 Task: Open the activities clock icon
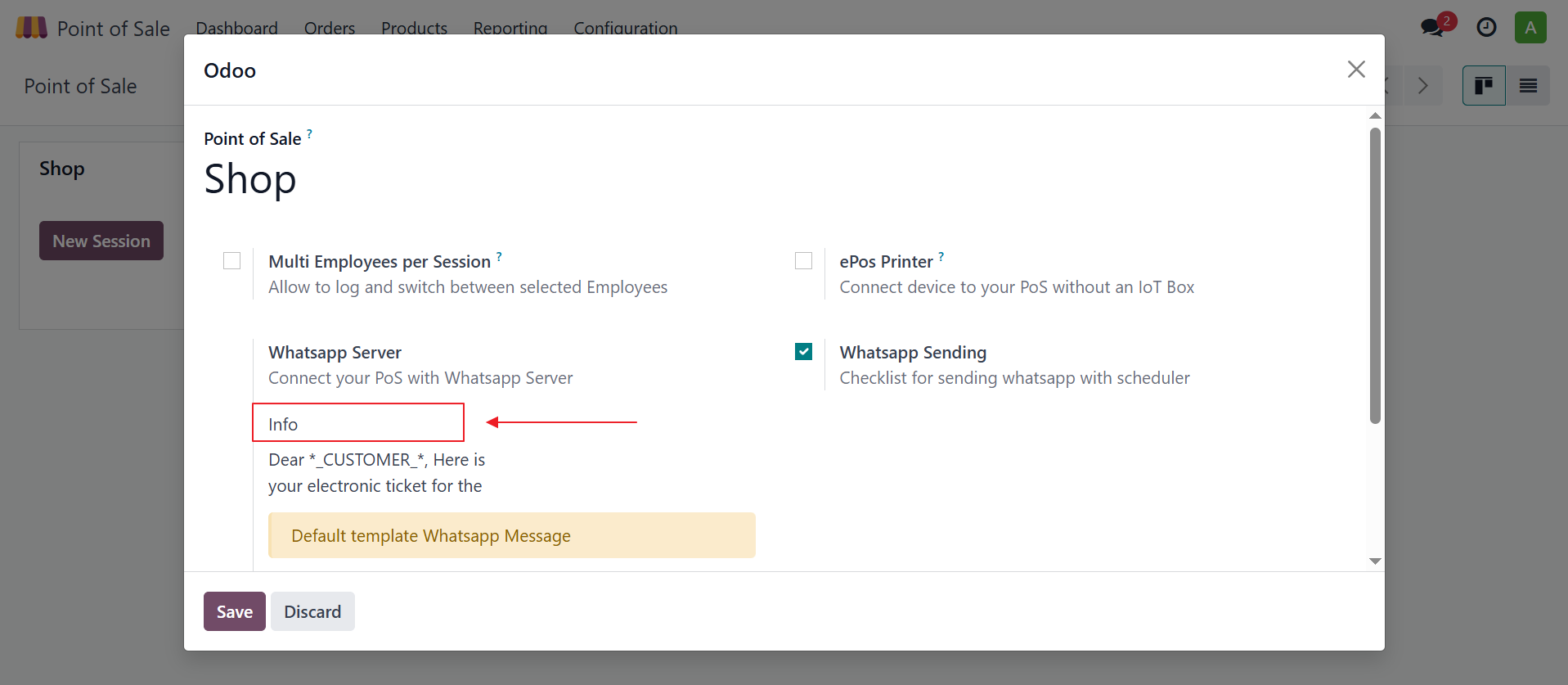click(1486, 28)
